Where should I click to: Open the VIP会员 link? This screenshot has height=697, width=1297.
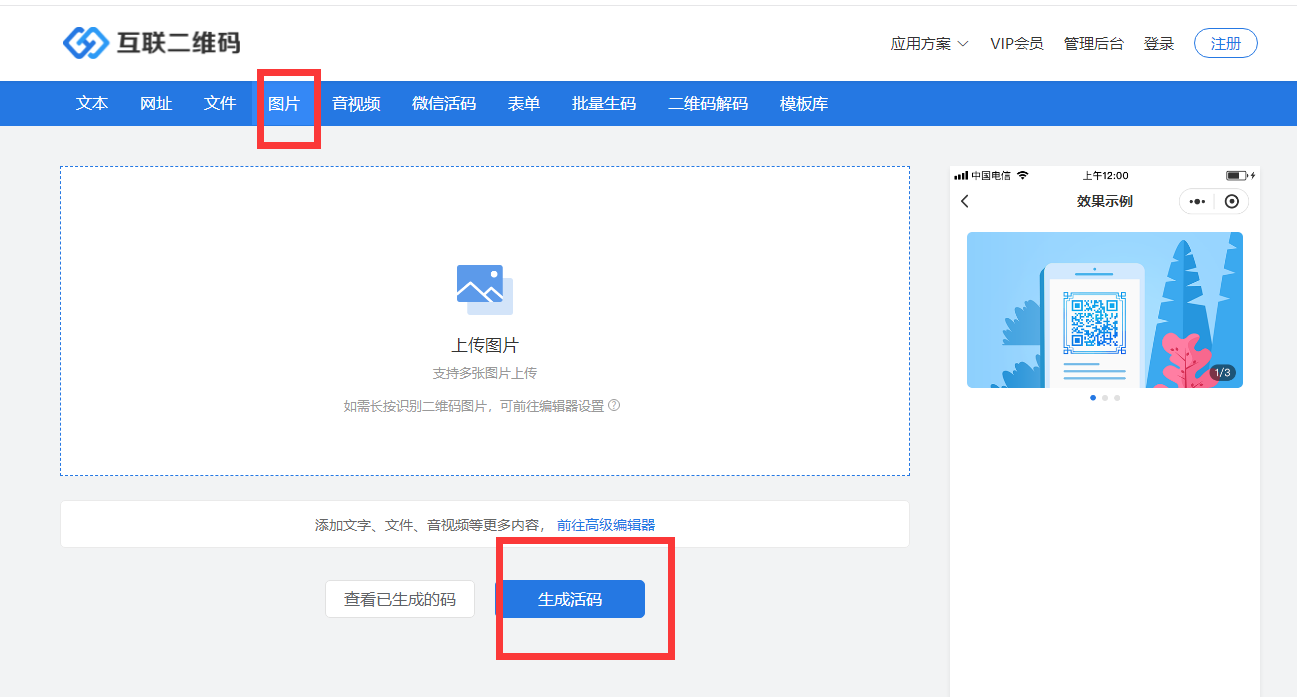(x=1016, y=43)
